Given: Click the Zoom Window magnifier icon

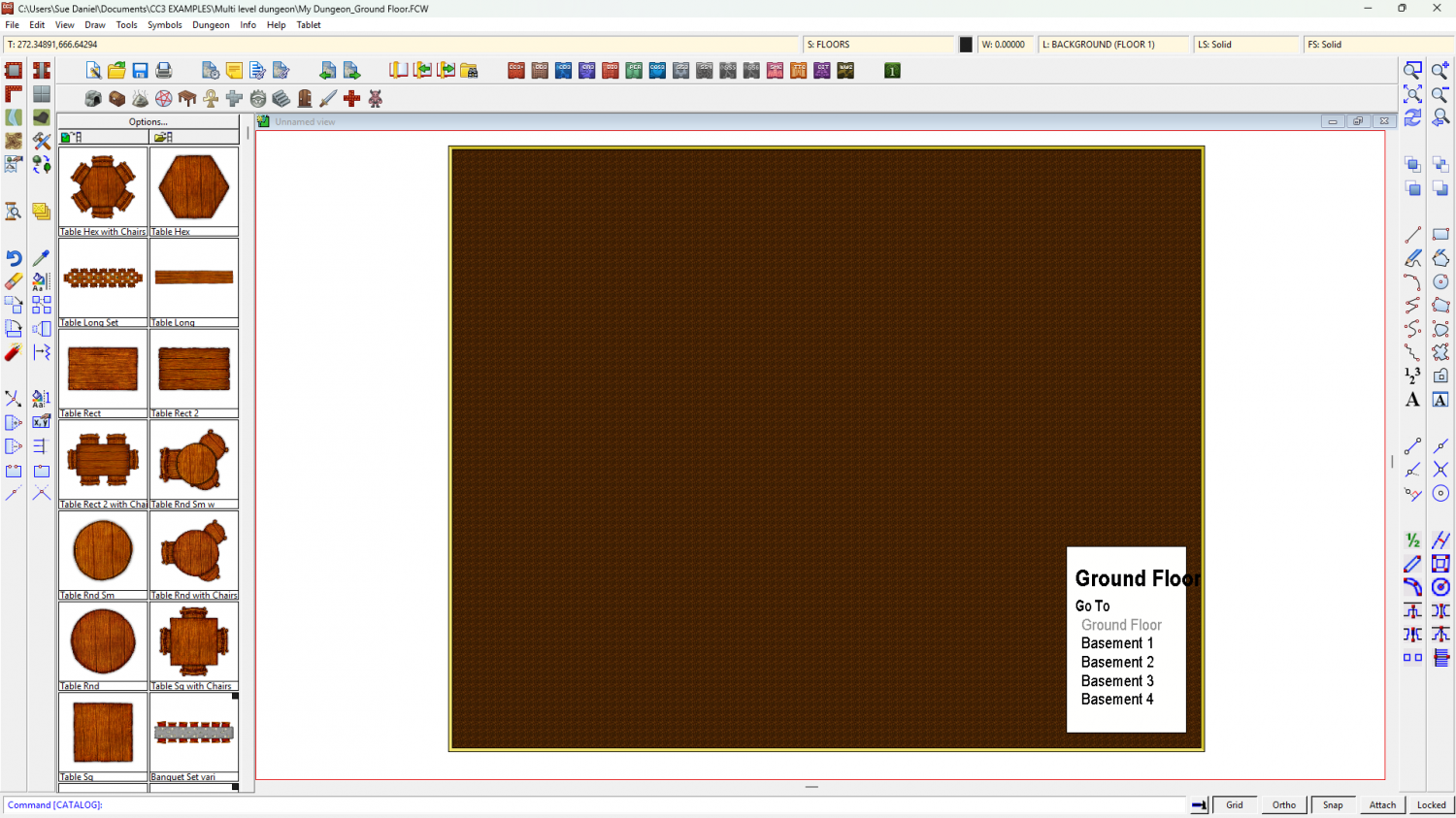Looking at the screenshot, I should pos(1412,71).
